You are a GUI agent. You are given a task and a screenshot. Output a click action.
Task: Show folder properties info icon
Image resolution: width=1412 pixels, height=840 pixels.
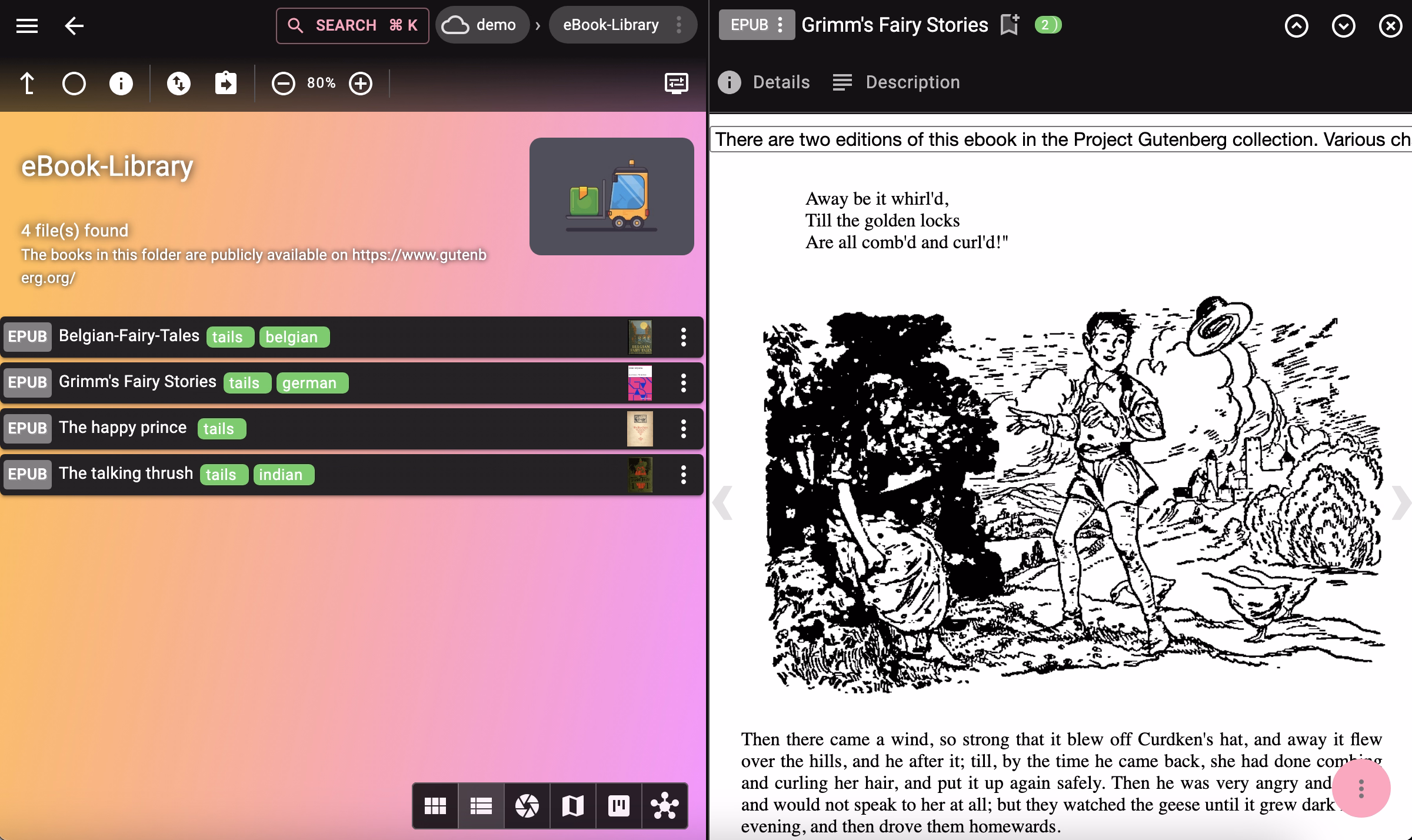121,84
